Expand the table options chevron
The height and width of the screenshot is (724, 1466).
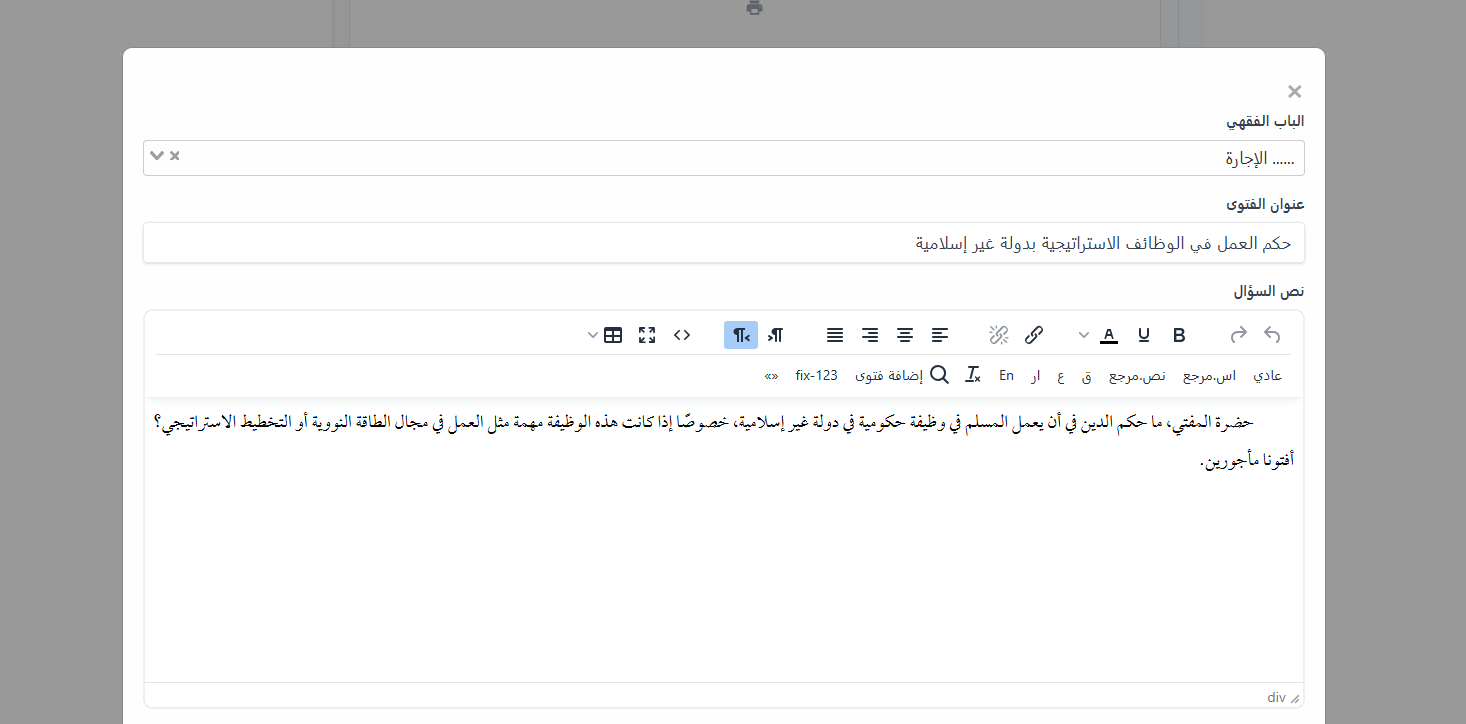click(592, 335)
